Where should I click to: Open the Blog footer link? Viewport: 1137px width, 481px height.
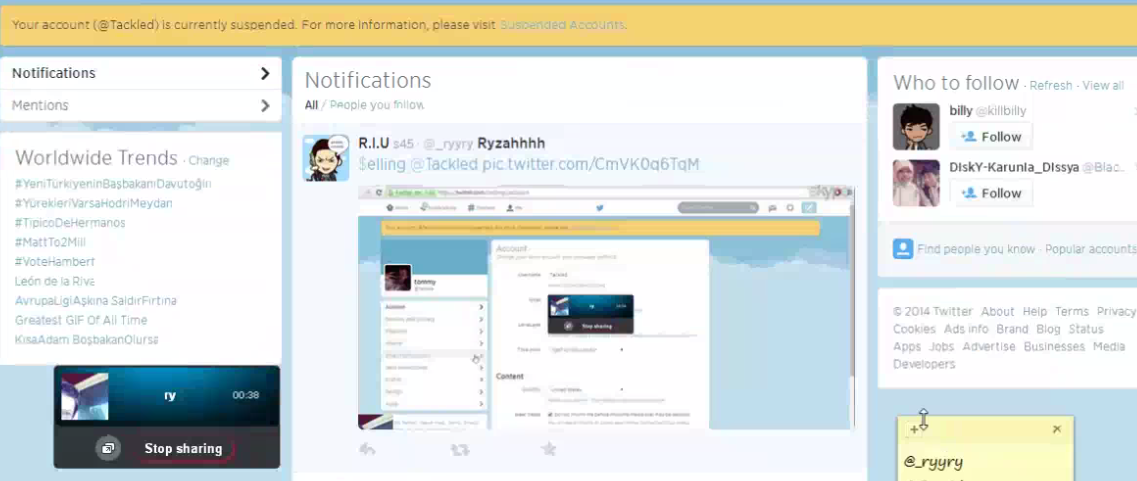click(1049, 329)
